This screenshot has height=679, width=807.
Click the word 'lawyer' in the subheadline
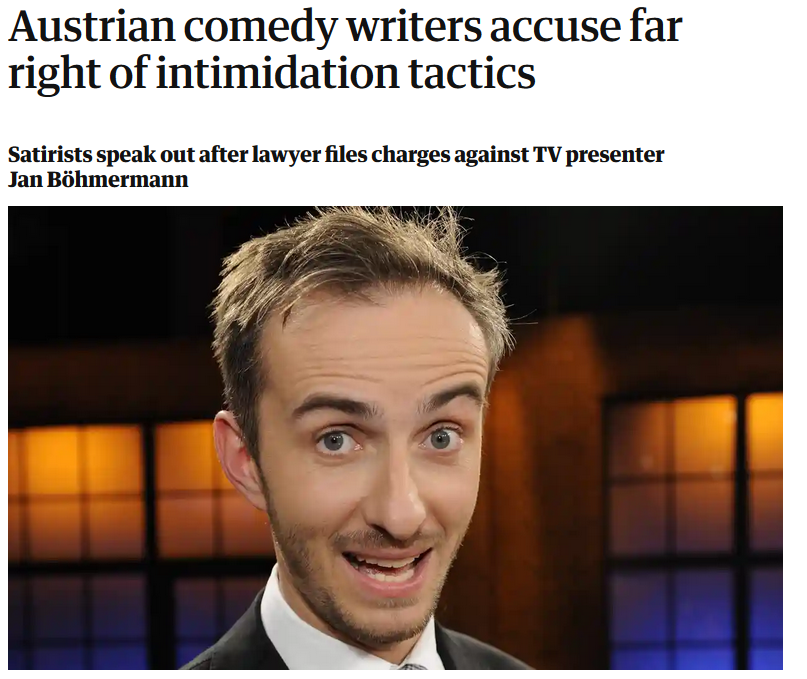286,155
